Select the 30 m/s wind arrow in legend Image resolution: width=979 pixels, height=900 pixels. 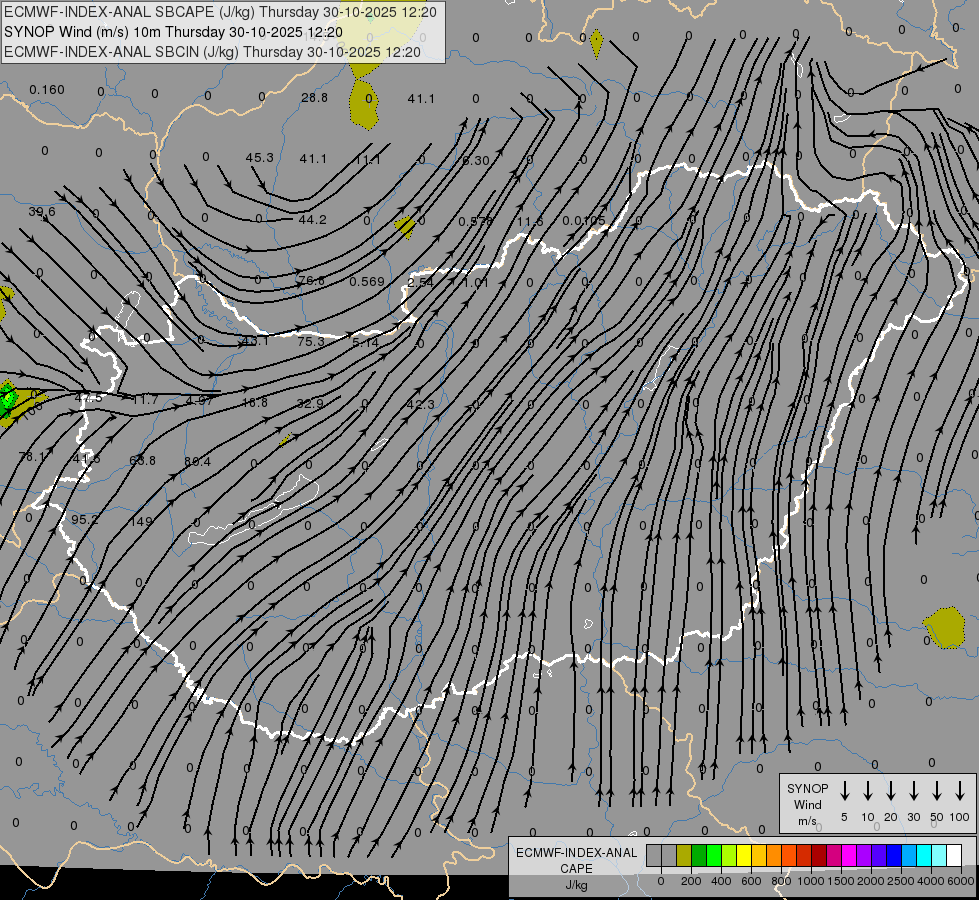[x=913, y=791]
